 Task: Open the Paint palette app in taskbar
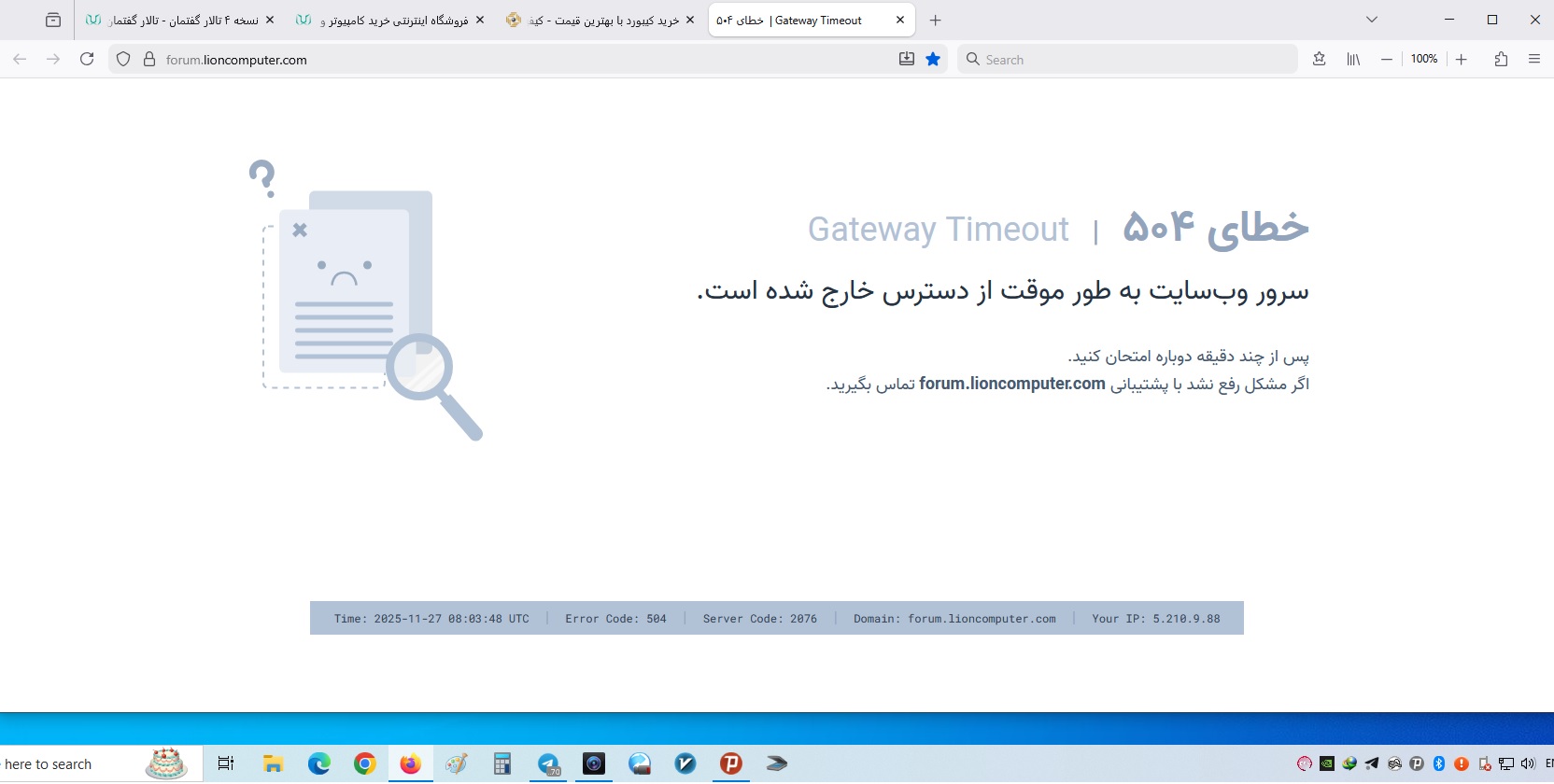point(457,763)
